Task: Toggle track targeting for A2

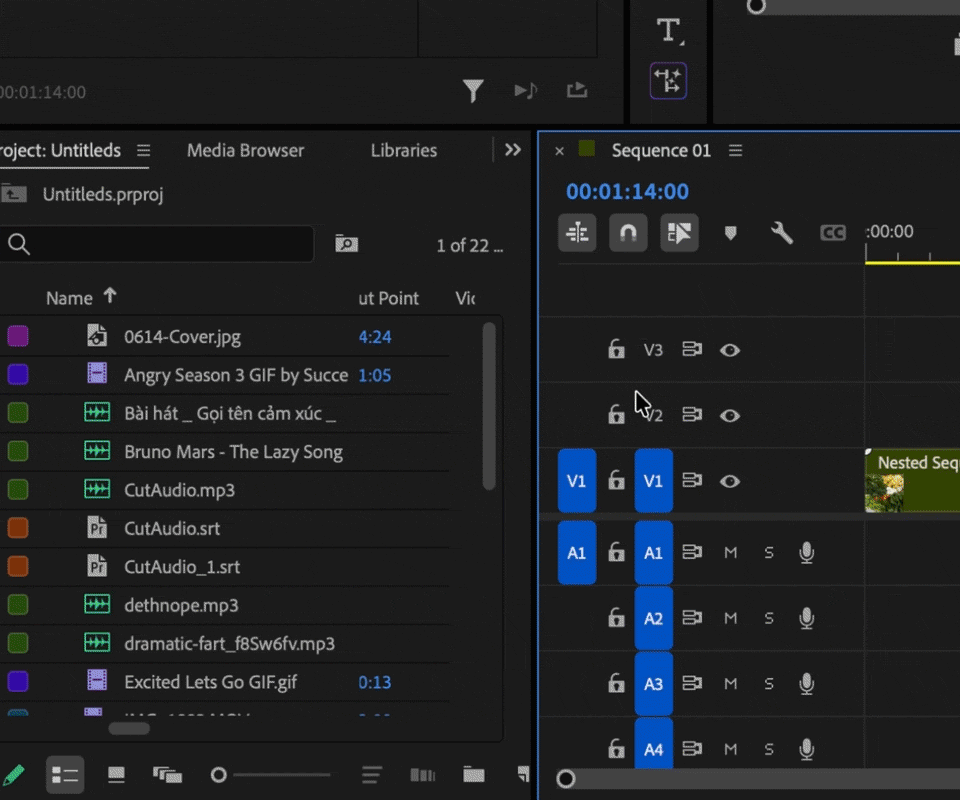Action: click(653, 618)
